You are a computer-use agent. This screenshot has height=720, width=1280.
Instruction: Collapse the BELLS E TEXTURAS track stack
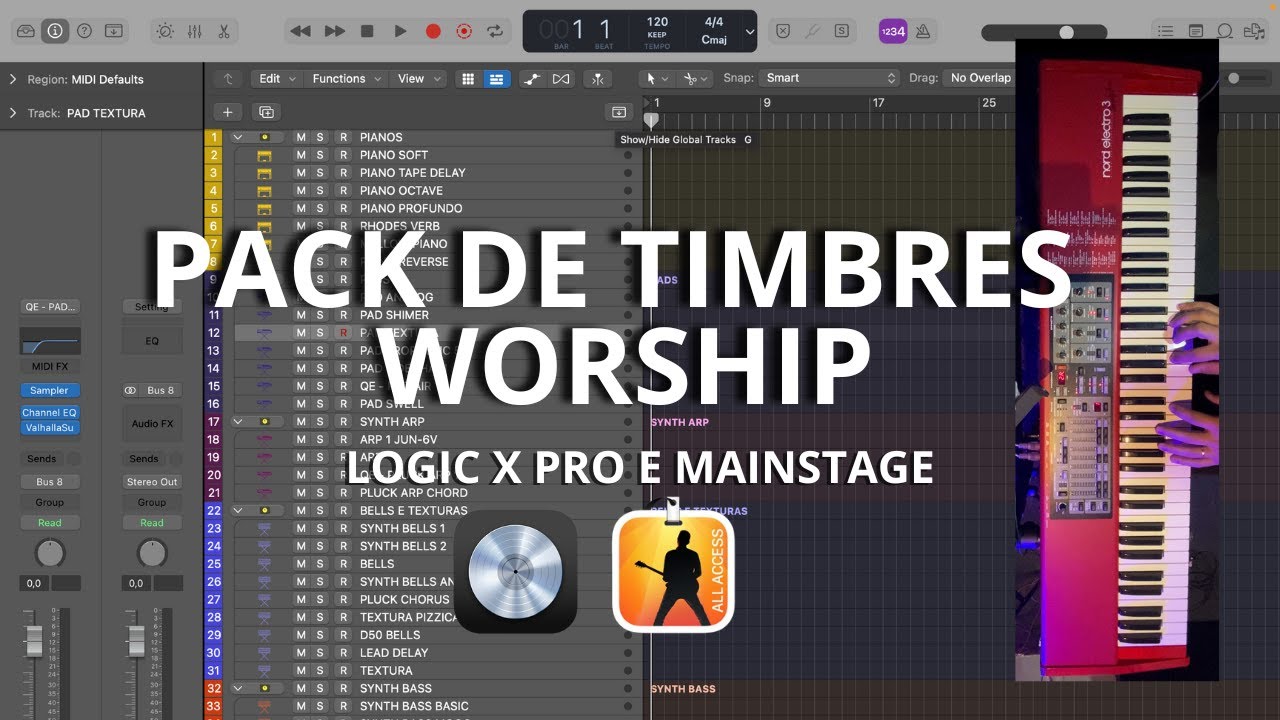[x=238, y=511]
